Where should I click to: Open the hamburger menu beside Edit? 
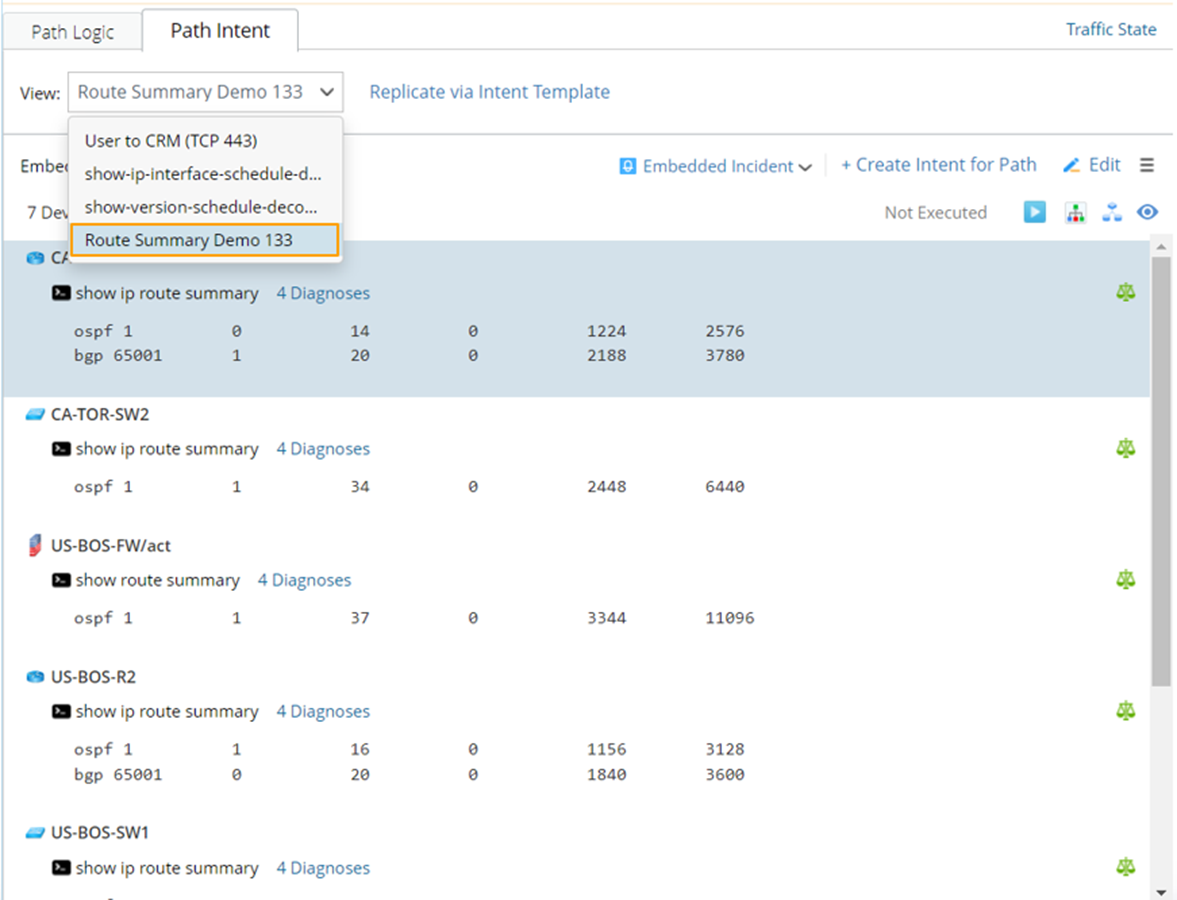1147,165
